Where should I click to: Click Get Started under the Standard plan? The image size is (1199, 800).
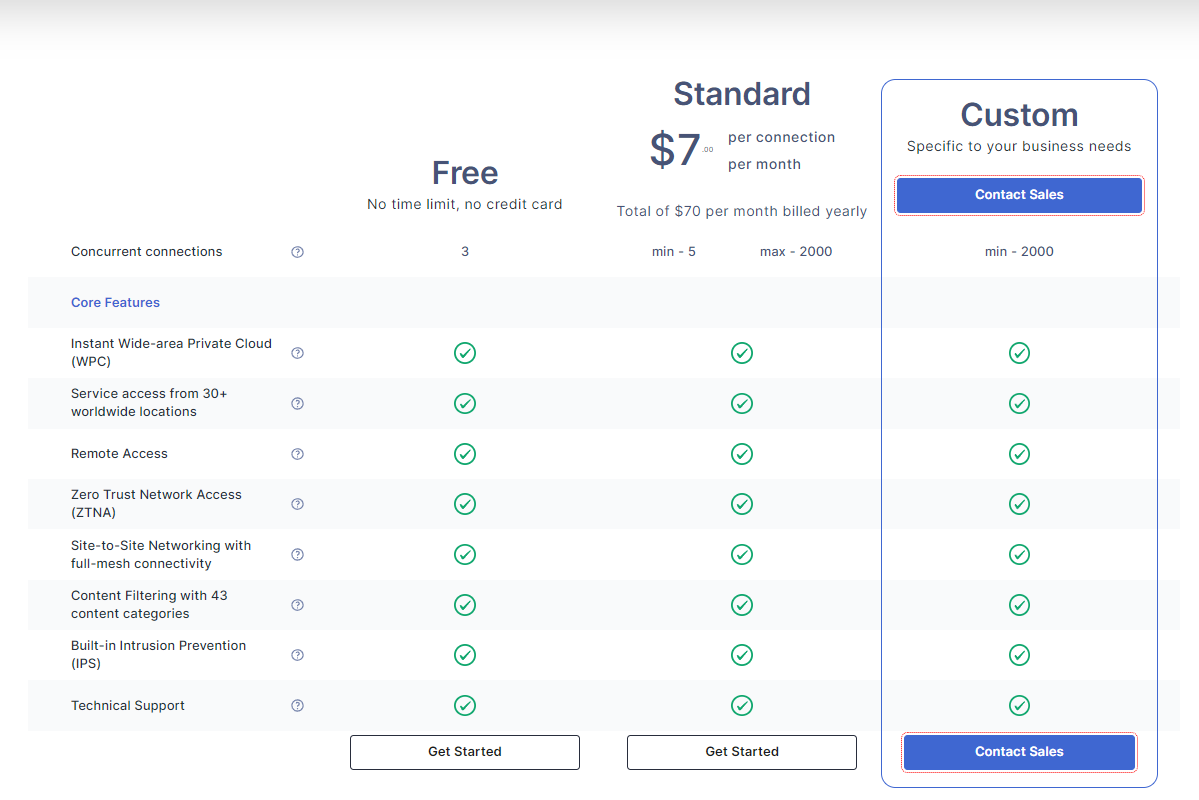[x=742, y=752]
